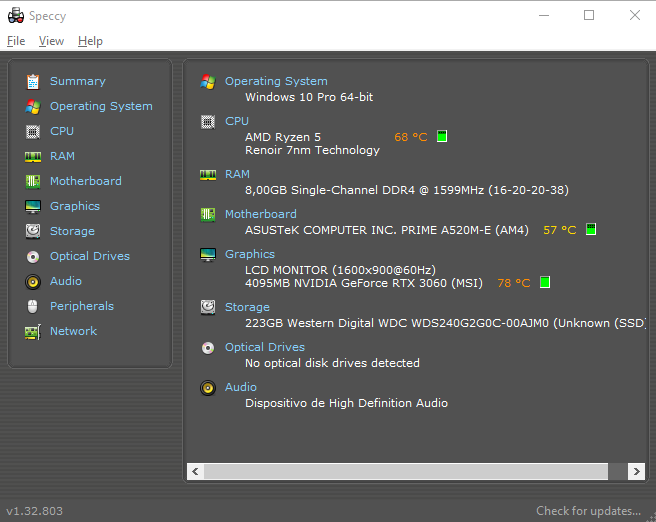Click the Operating System Windows flag sidebar icon
Image resolution: width=656 pixels, height=522 pixels.
click(x=33, y=107)
